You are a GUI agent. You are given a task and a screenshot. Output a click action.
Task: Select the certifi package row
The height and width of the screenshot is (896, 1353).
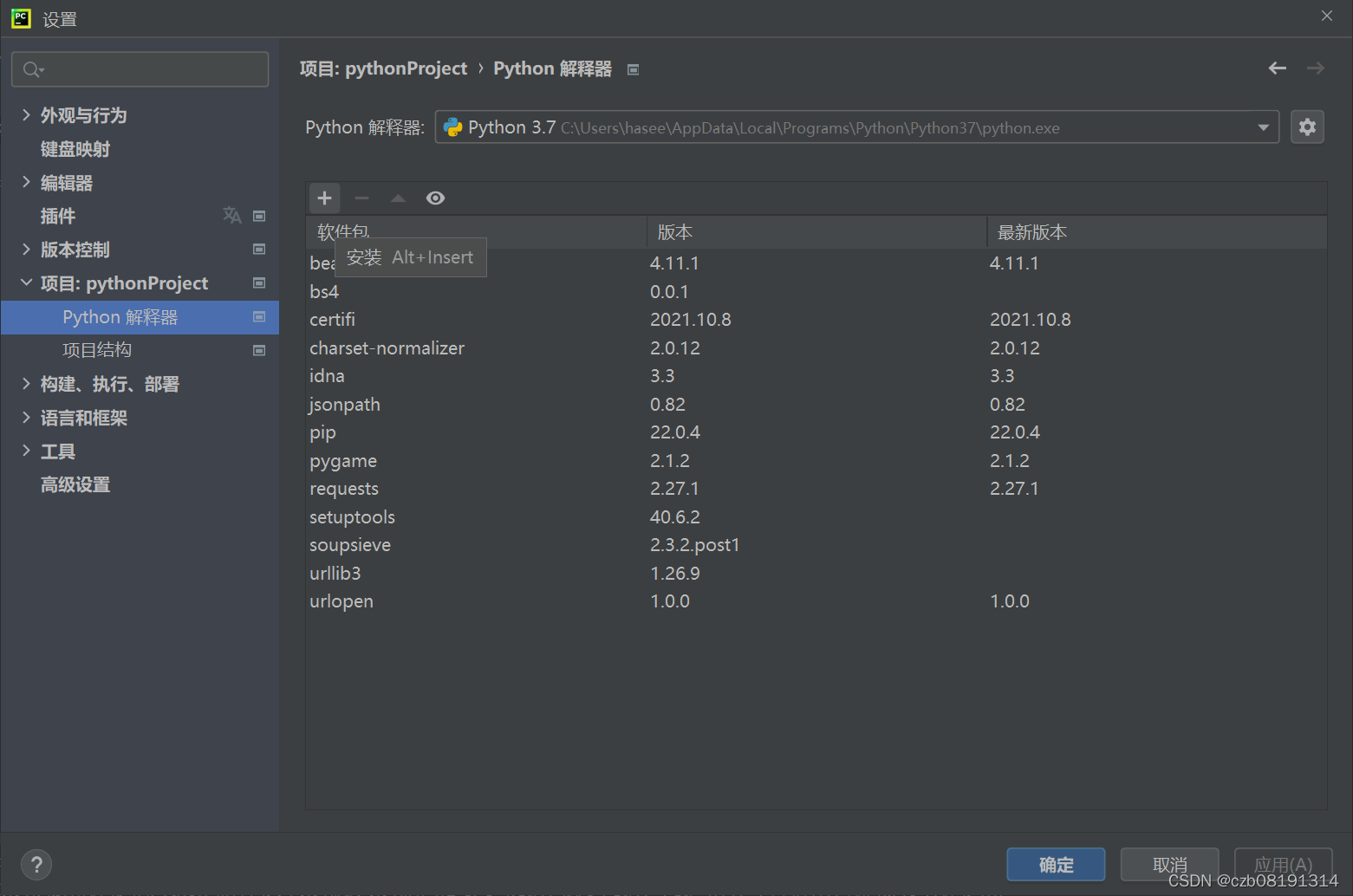click(x=816, y=320)
